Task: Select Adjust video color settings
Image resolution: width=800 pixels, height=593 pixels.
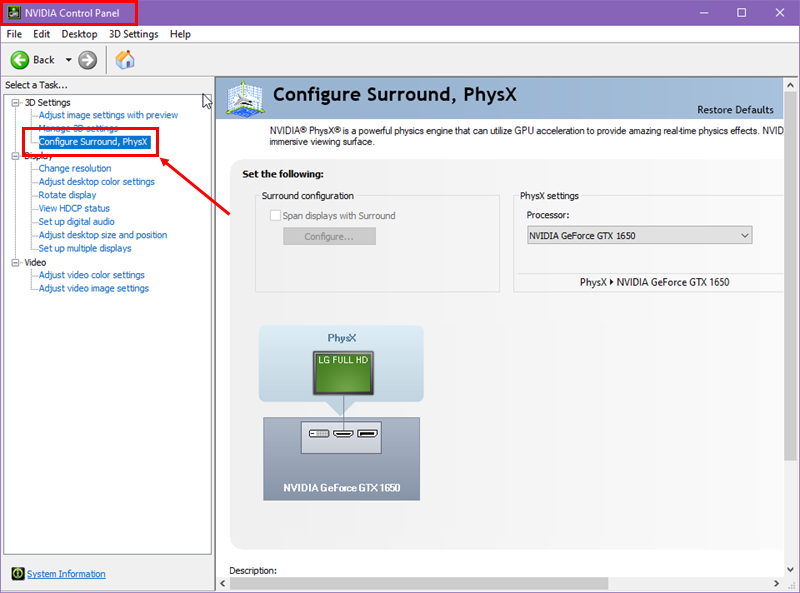Action: point(92,275)
